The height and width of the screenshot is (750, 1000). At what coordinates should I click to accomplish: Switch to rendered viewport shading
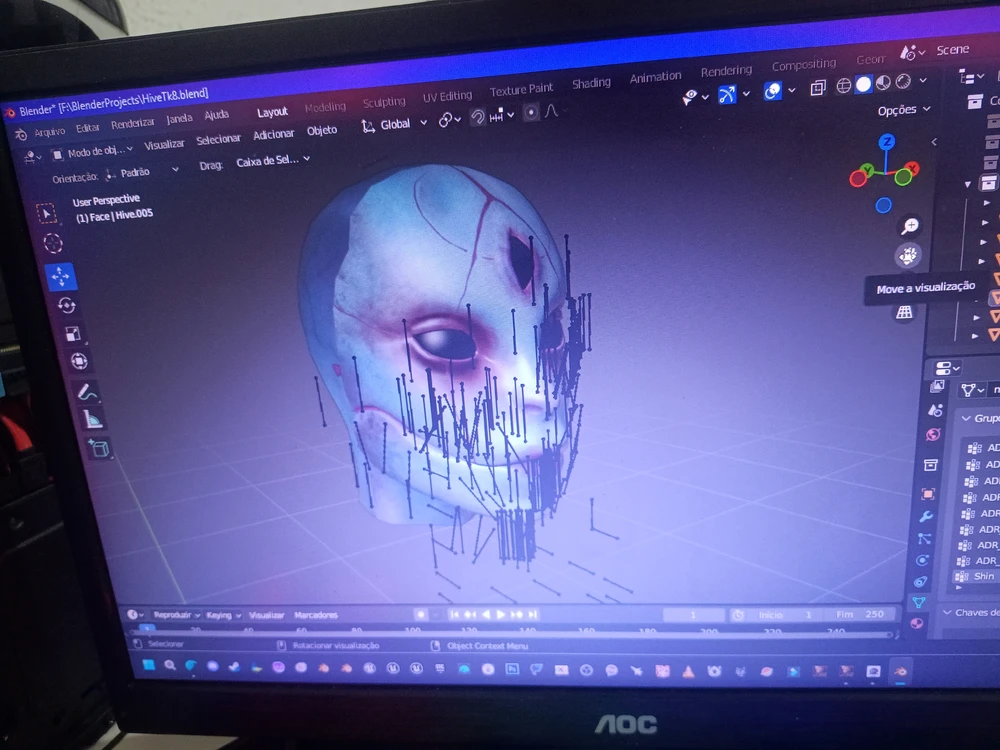point(903,81)
